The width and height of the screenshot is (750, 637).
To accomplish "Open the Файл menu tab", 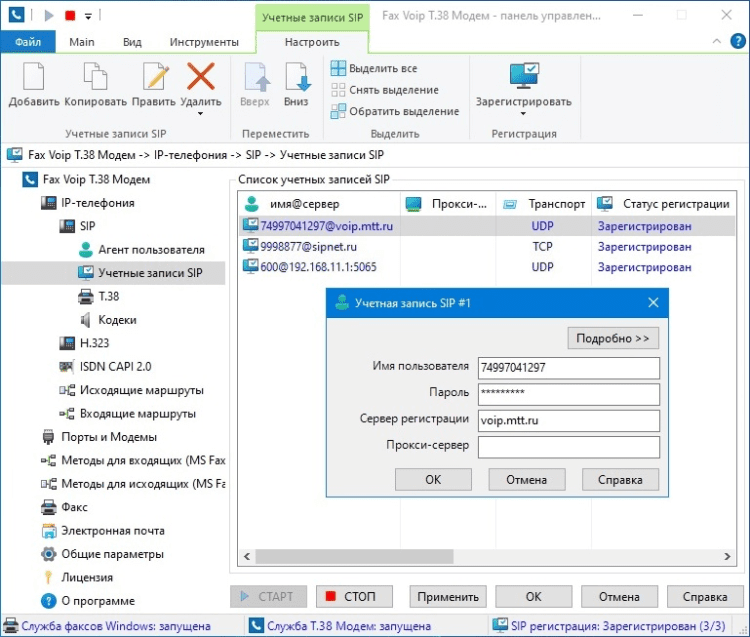I will (x=28, y=42).
